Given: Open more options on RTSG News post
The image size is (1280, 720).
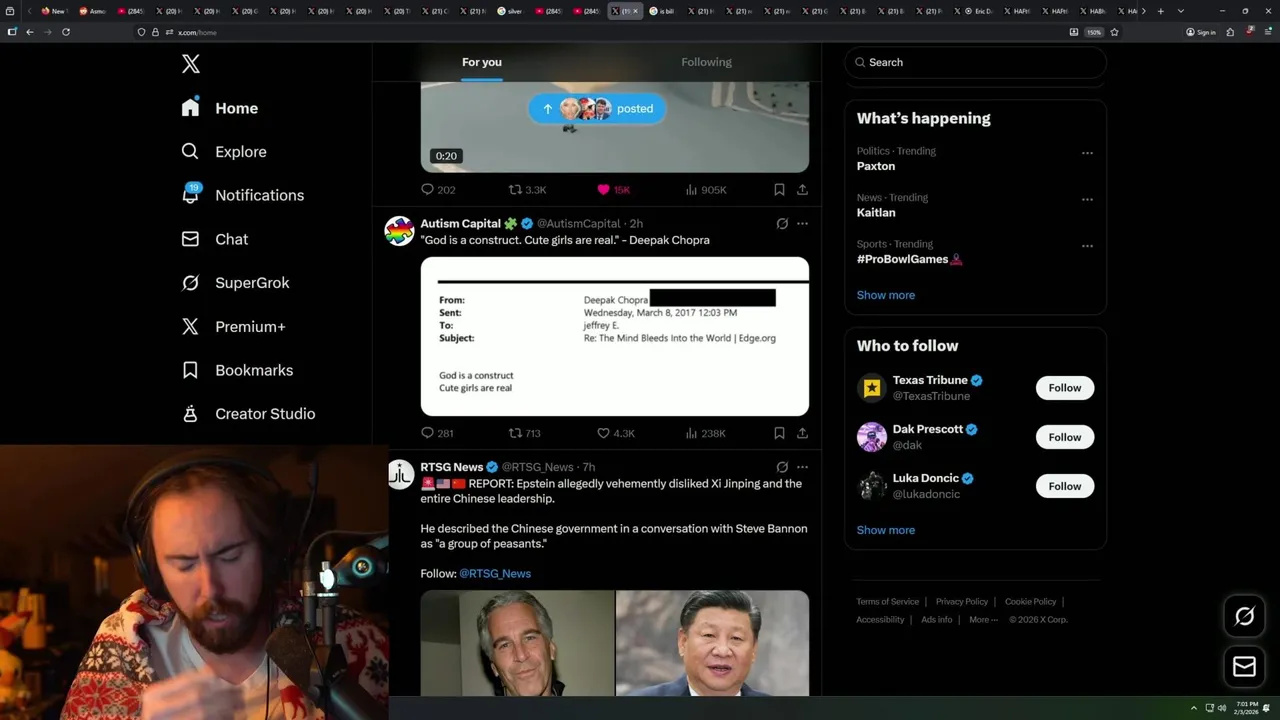Looking at the screenshot, I should (802, 467).
